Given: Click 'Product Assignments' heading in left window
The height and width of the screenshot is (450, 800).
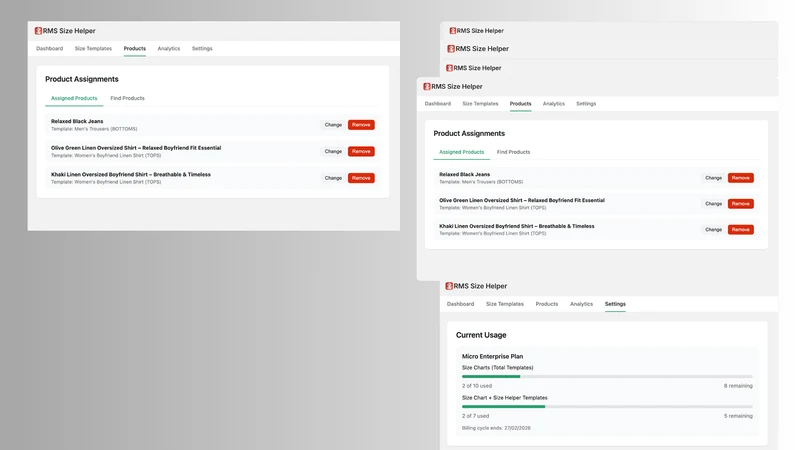Looking at the screenshot, I should 82,79.
